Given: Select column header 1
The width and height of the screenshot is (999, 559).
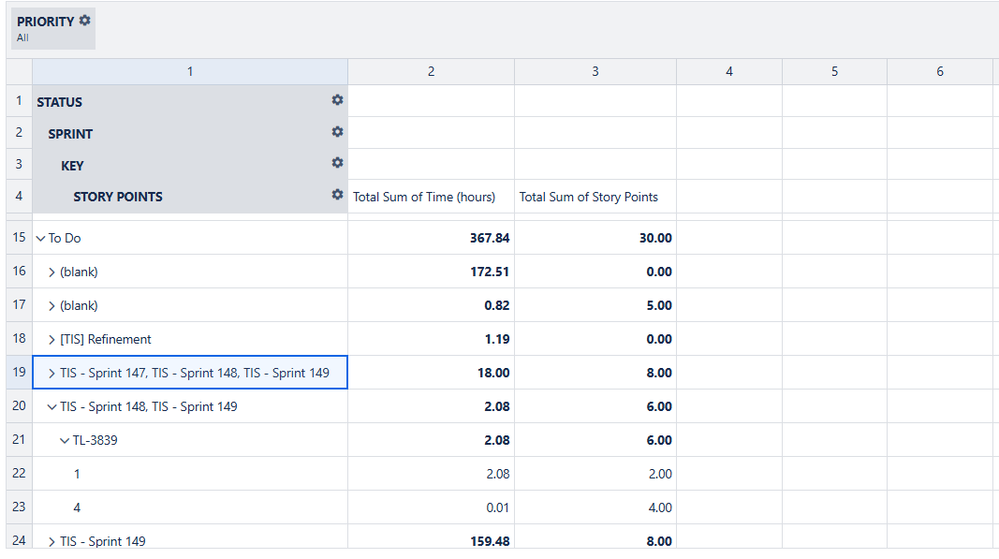Looking at the screenshot, I should [190, 71].
